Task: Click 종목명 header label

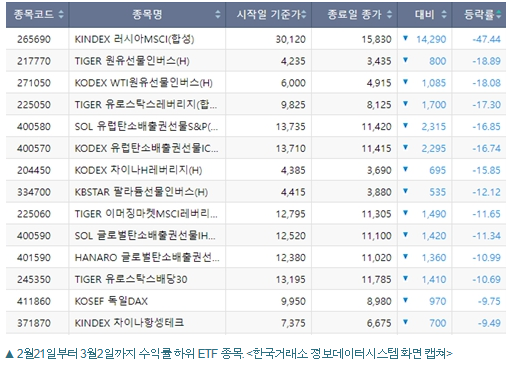Action: pyautogui.click(x=147, y=14)
